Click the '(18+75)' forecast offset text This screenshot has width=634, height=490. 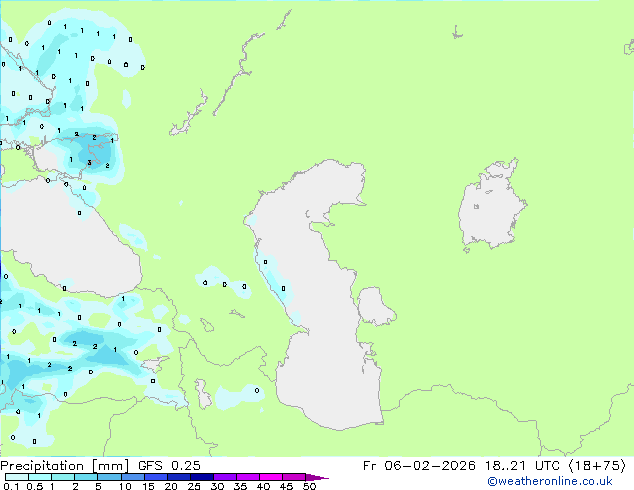(597, 466)
